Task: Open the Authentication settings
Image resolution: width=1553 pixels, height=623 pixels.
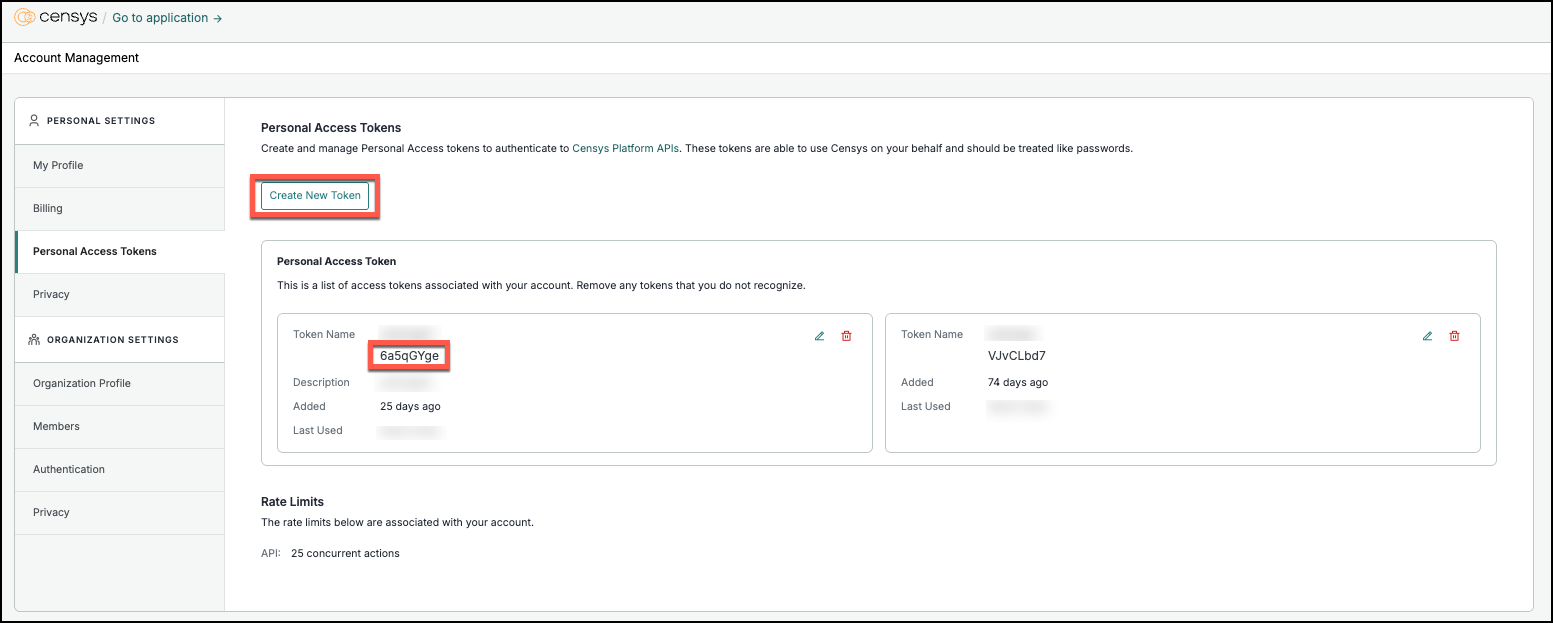Action: (120, 469)
